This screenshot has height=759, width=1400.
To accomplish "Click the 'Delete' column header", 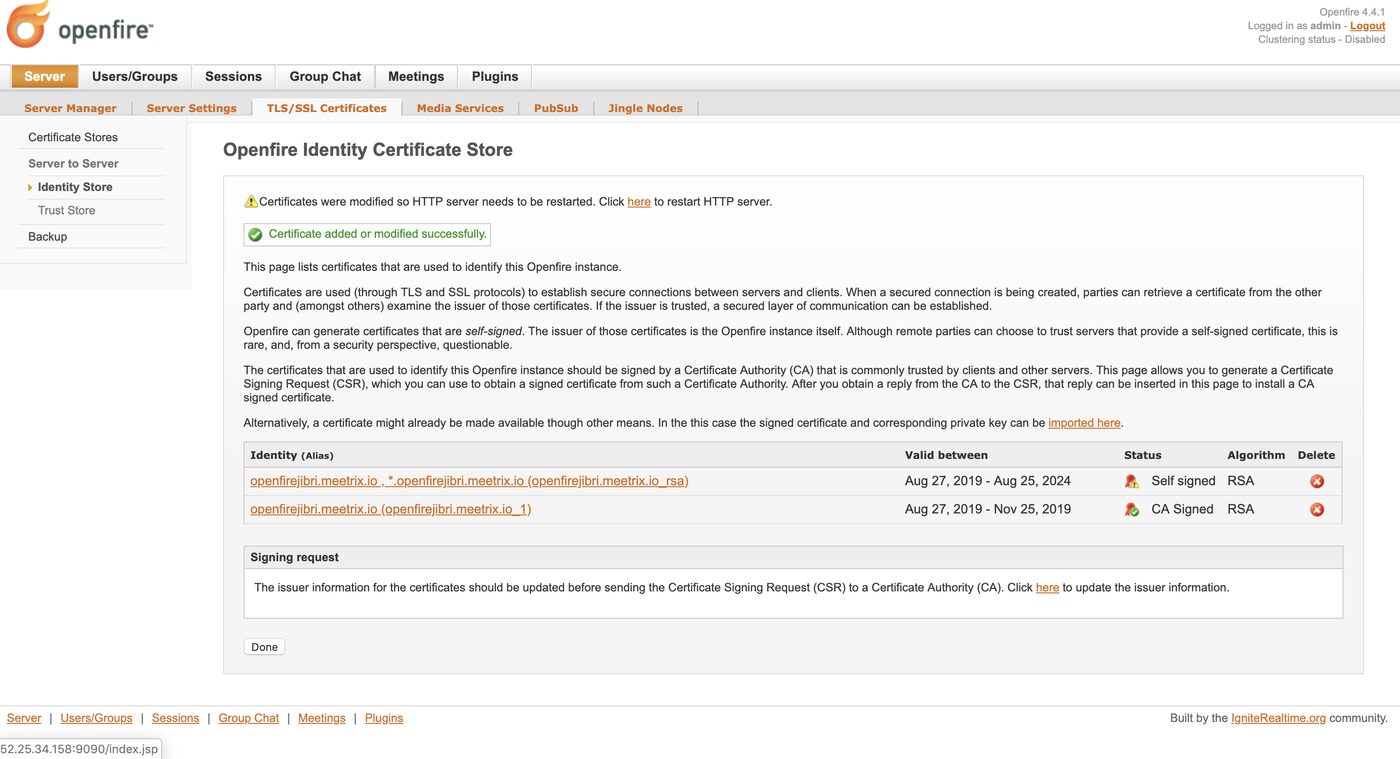I will click(1316, 455).
